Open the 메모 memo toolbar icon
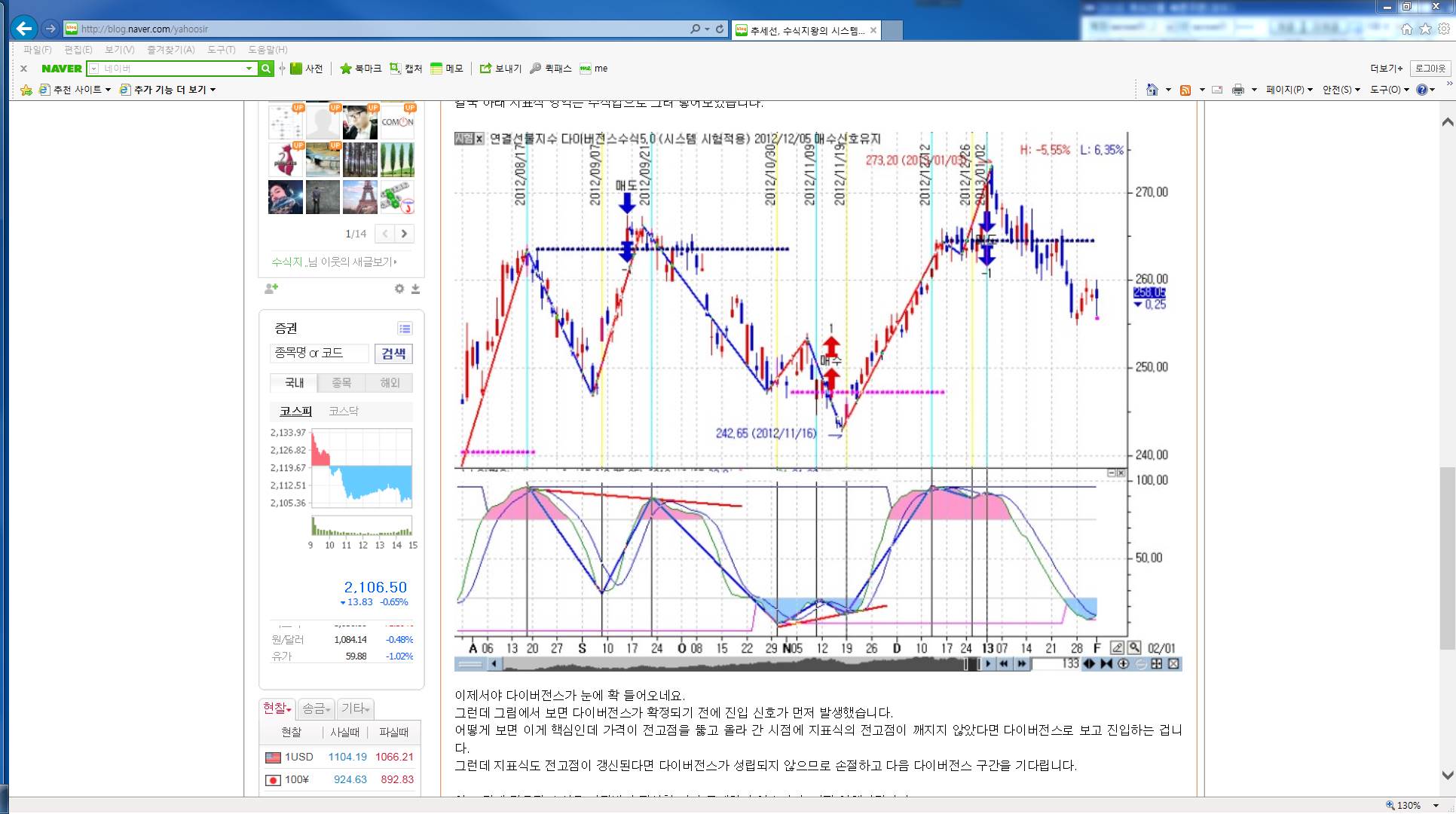This screenshot has width=1456, height=814. 446,69
